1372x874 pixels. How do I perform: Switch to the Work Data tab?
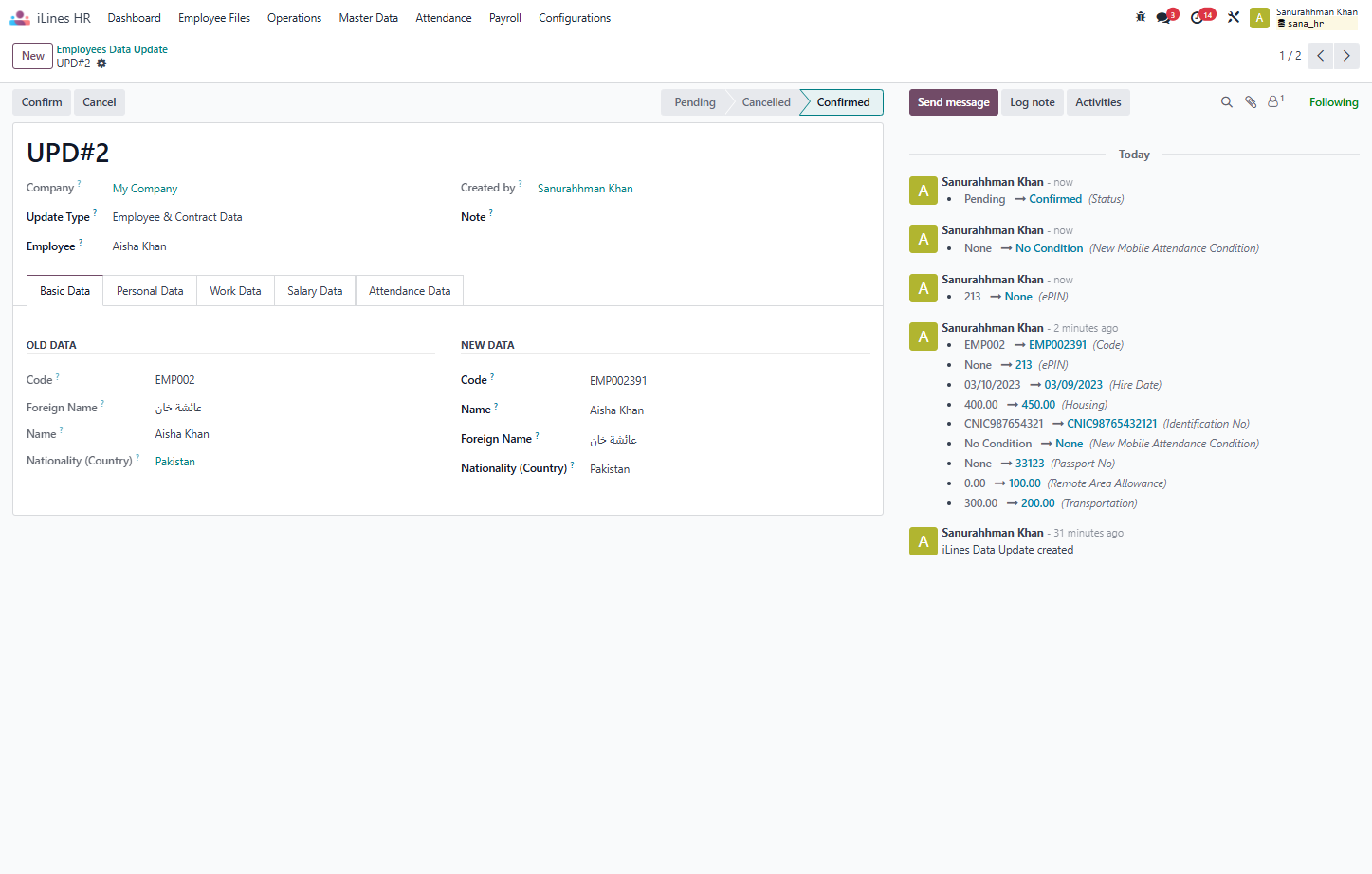click(235, 291)
